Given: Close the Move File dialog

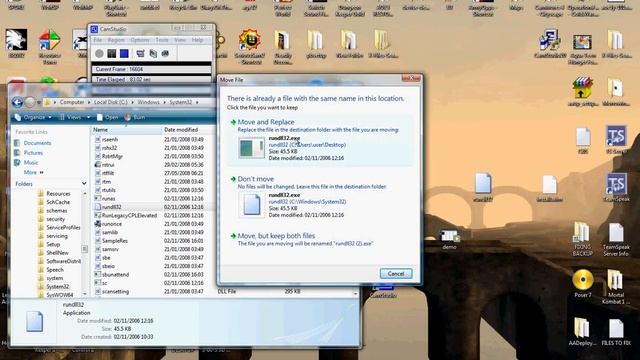Looking at the screenshot, I should [411, 78].
